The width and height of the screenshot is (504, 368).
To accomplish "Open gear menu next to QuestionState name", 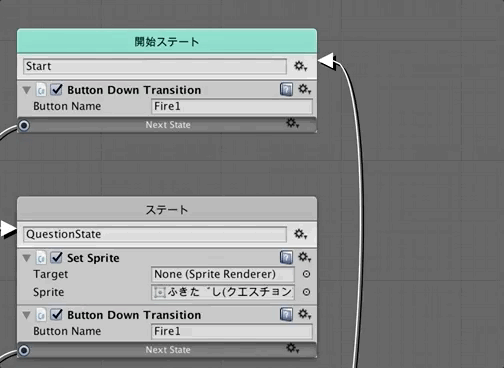I will pyautogui.click(x=300, y=234).
